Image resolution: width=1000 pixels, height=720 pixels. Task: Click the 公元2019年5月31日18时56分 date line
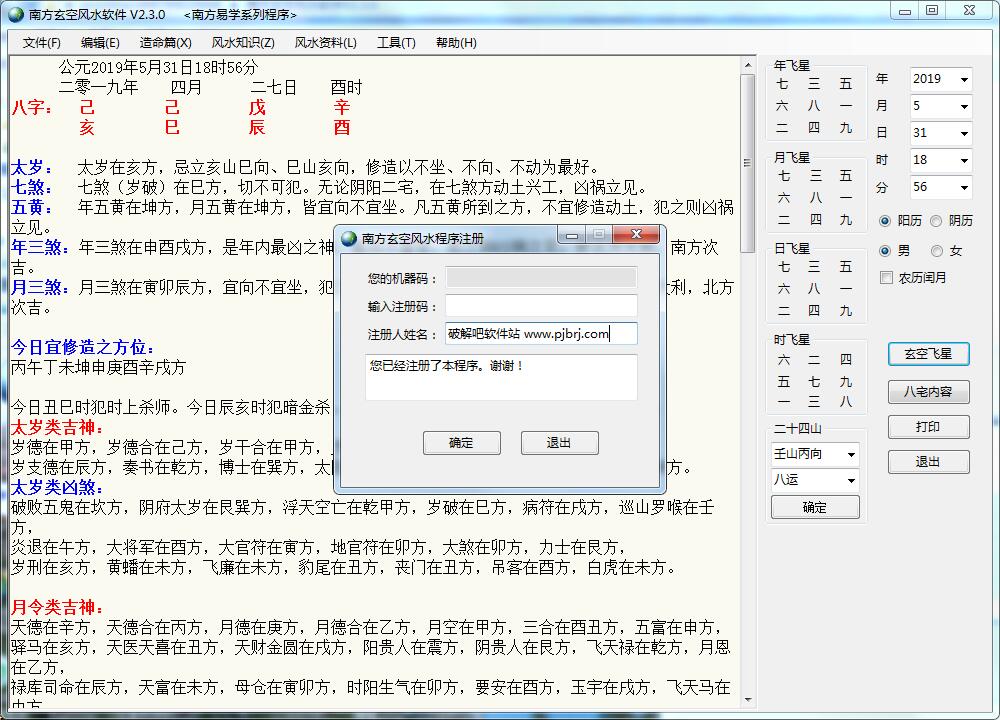tap(159, 68)
